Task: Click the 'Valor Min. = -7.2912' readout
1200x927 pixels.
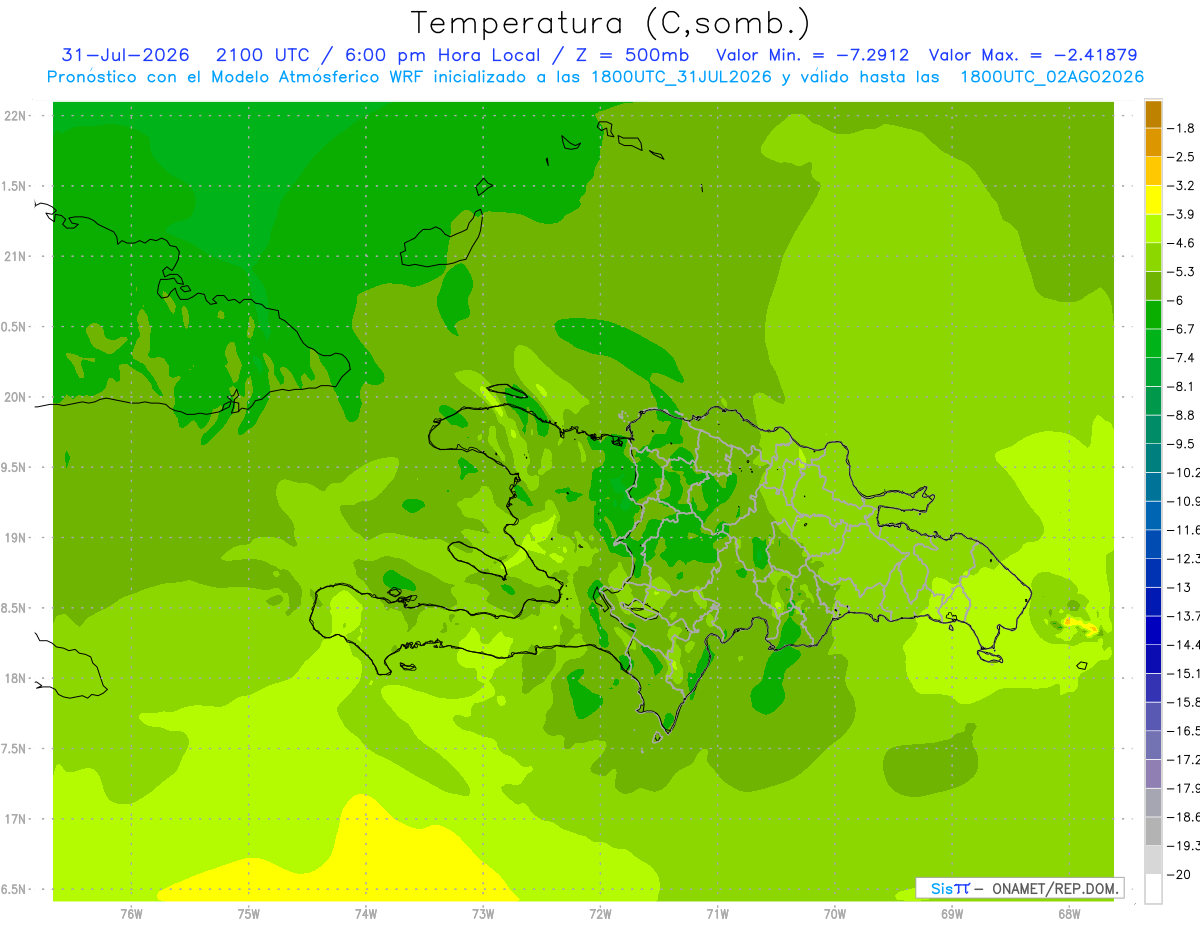Action: tap(812, 55)
